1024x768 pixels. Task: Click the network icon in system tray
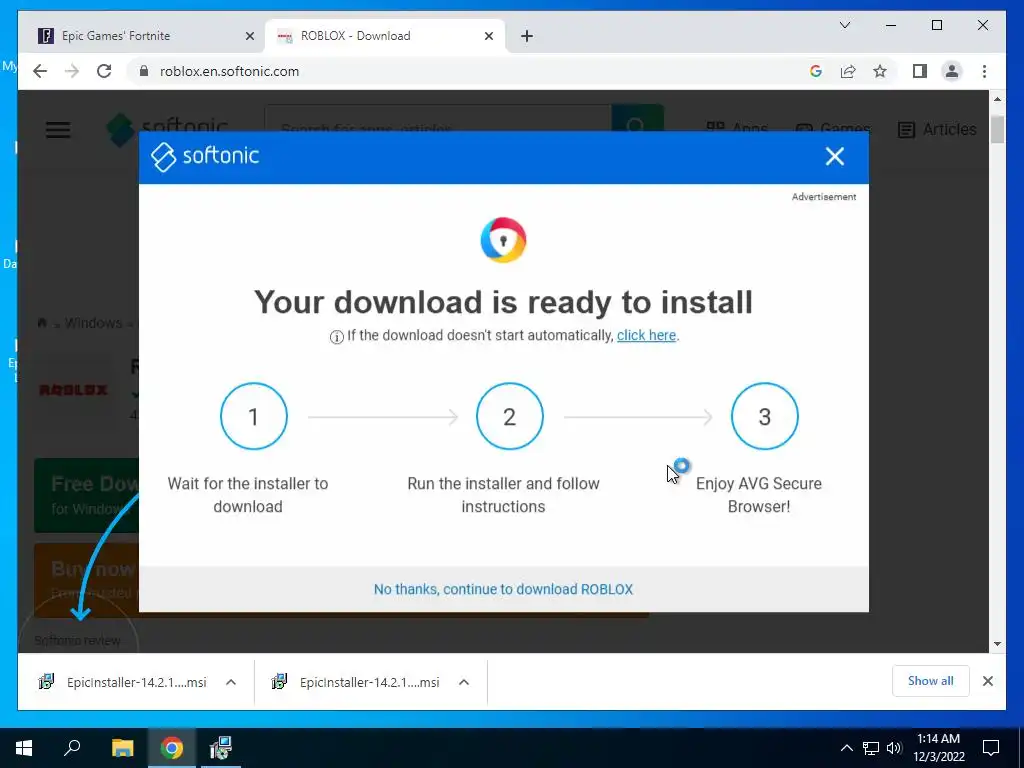click(x=871, y=748)
